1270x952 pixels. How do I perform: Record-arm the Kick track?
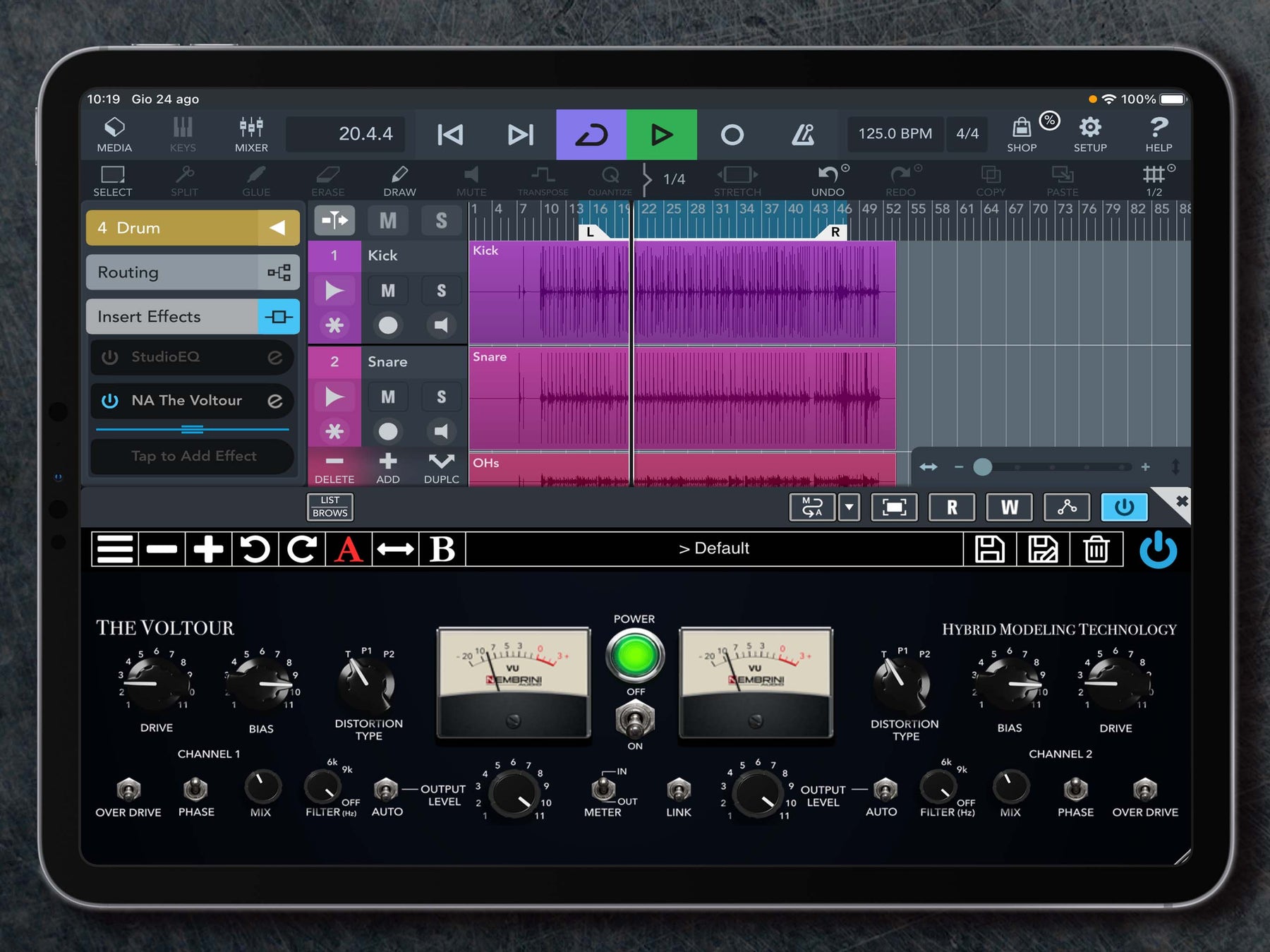[x=387, y=325]
